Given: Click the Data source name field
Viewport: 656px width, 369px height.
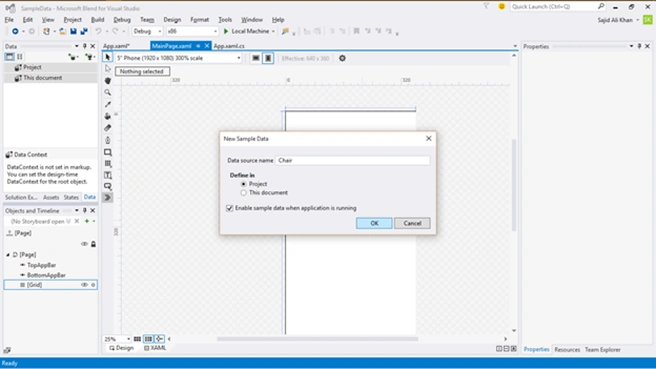Looking at the screenshot, I should [352, 161].
